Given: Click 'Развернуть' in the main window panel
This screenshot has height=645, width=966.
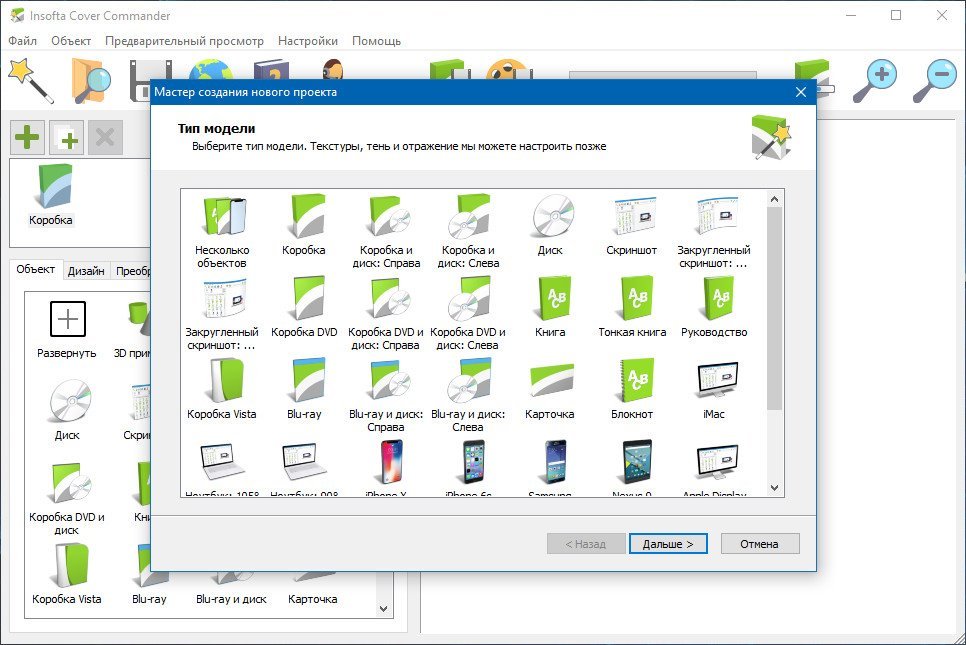Looking at the screenshot, I should click(67, 330).
